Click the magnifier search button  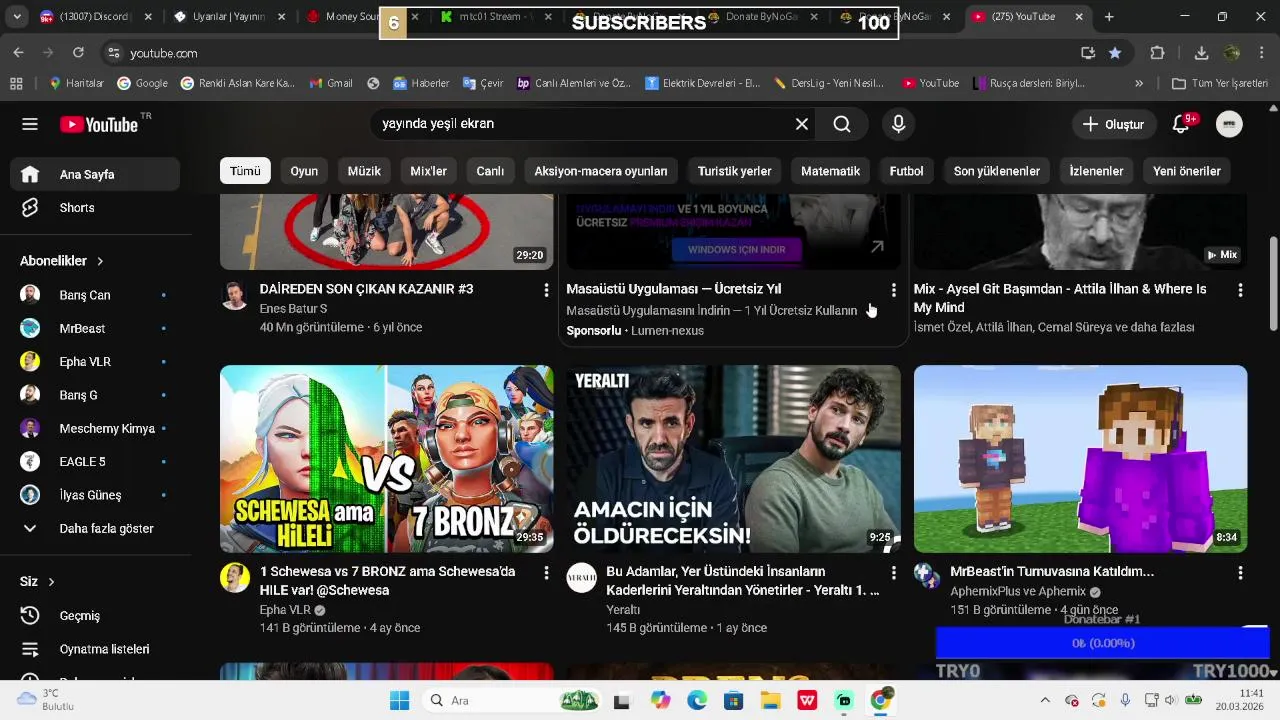842,124
